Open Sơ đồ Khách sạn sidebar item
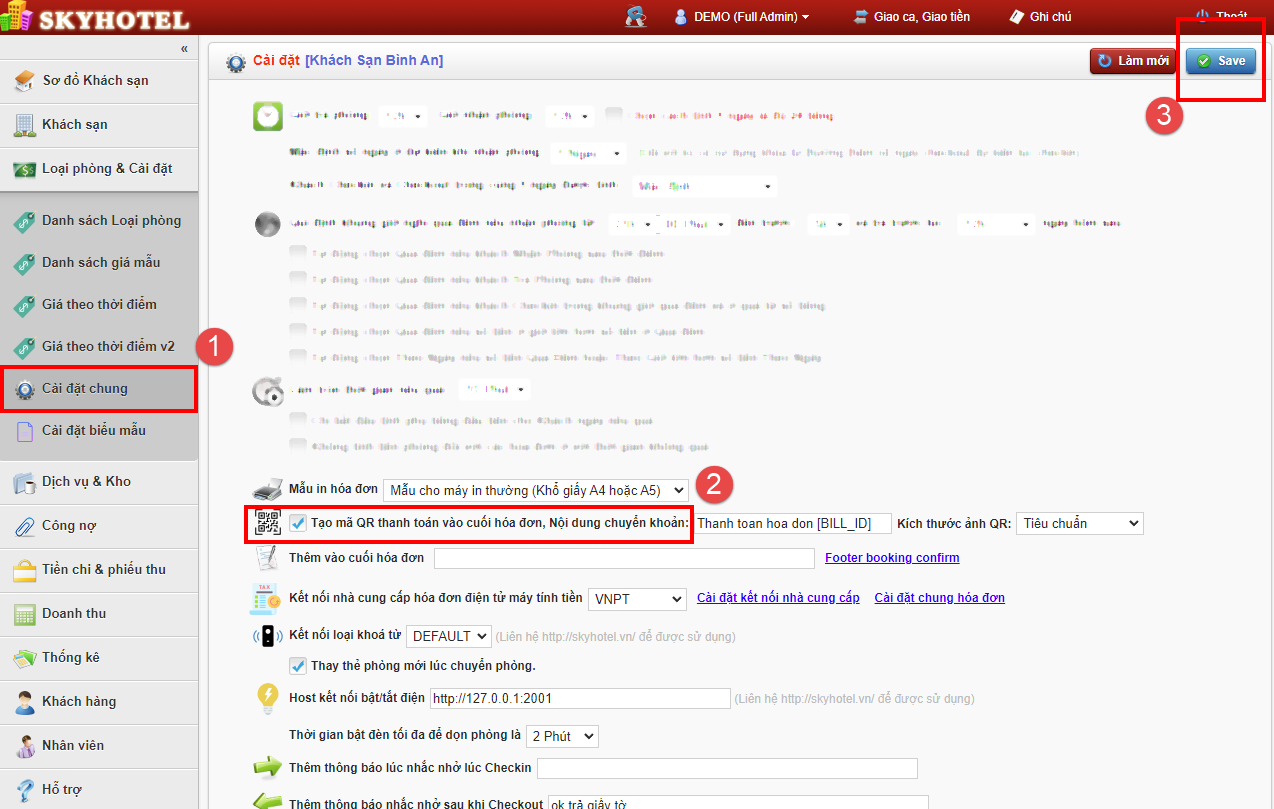Image resolution: width=1274 pixels, height=809 pixels. click(95, 80)
